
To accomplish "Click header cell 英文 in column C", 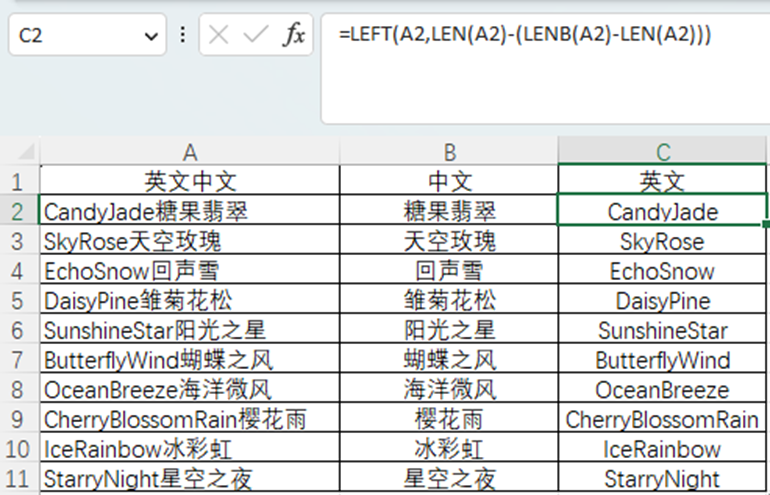I will click(x=662, y=181).
